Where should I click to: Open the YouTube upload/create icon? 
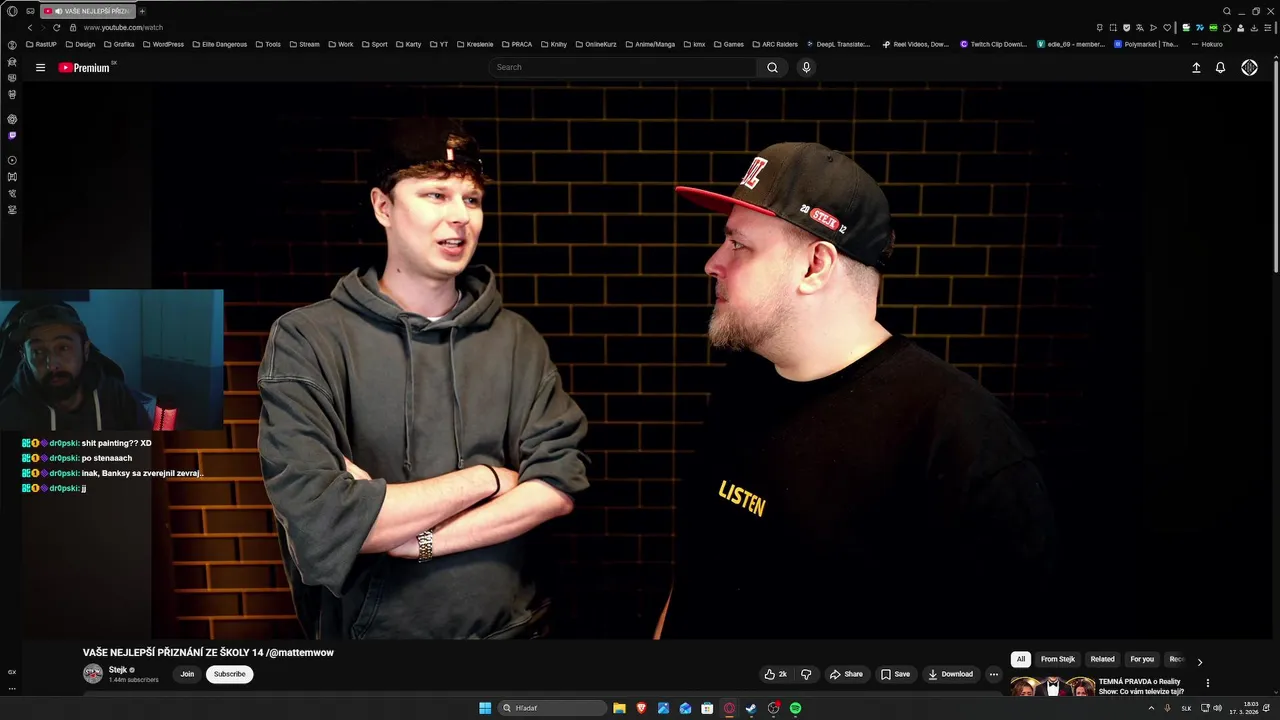tap(1196, 67)
